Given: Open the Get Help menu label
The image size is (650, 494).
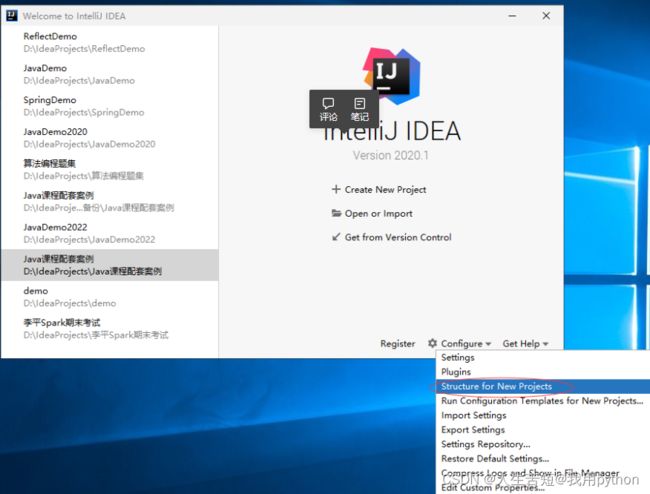Looking at the screenshot, I should pos(521,344).
